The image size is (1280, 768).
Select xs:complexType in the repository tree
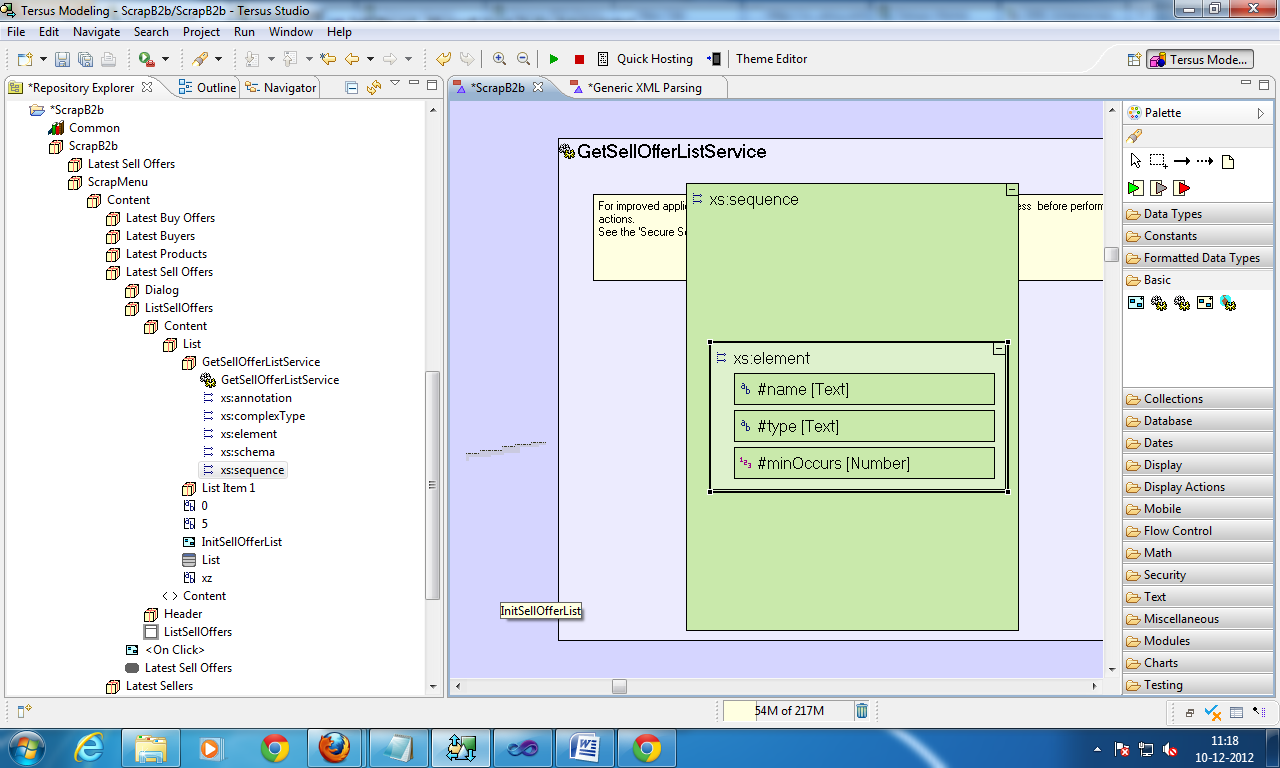pyautogui.click(x=262, y=416)
